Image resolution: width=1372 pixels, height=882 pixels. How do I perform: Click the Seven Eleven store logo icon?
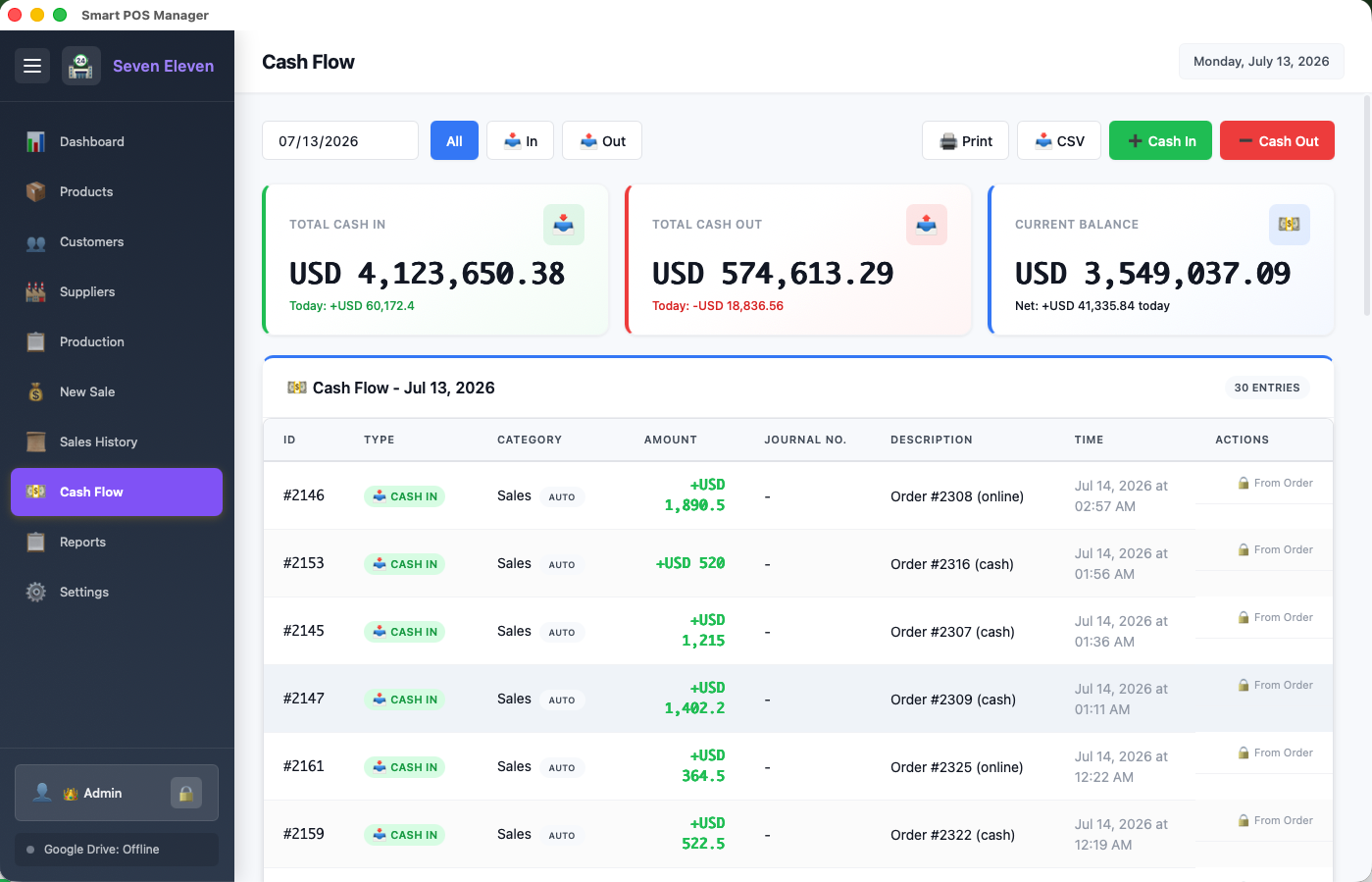(81, 66)
